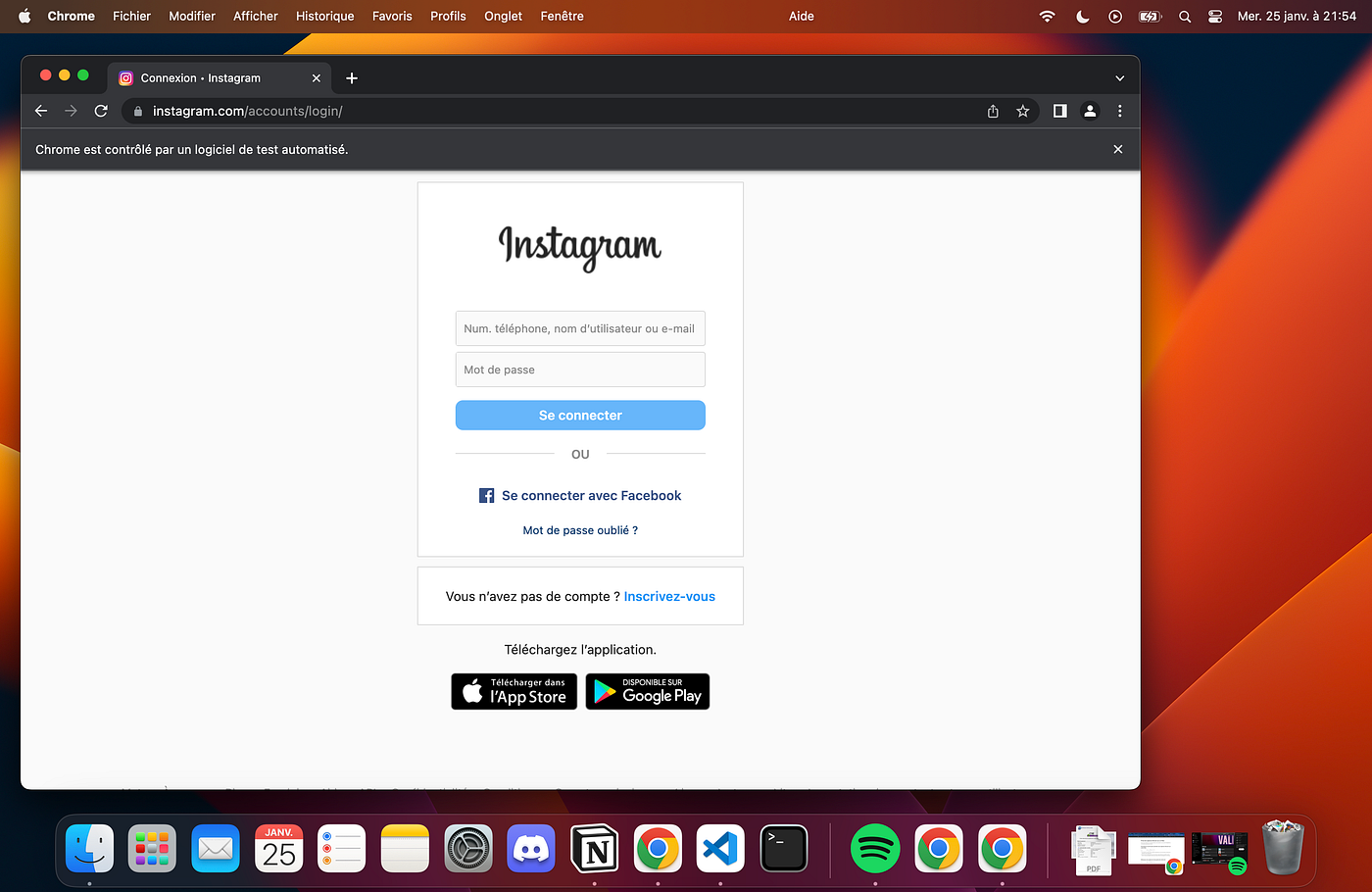This screenshot has height=892, width=1372.
Task: Reload the Instagram login page
Action: 101,111
